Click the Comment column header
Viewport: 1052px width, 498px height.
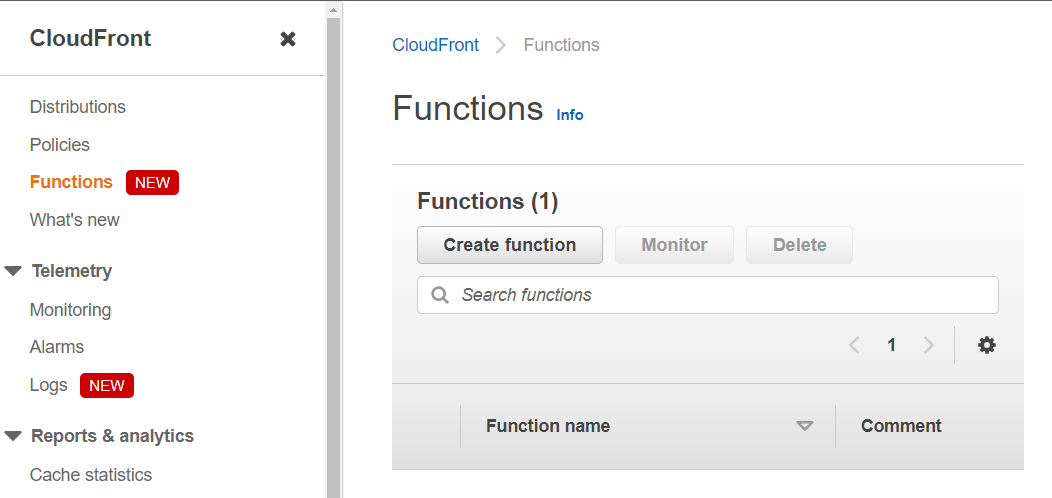901,426
